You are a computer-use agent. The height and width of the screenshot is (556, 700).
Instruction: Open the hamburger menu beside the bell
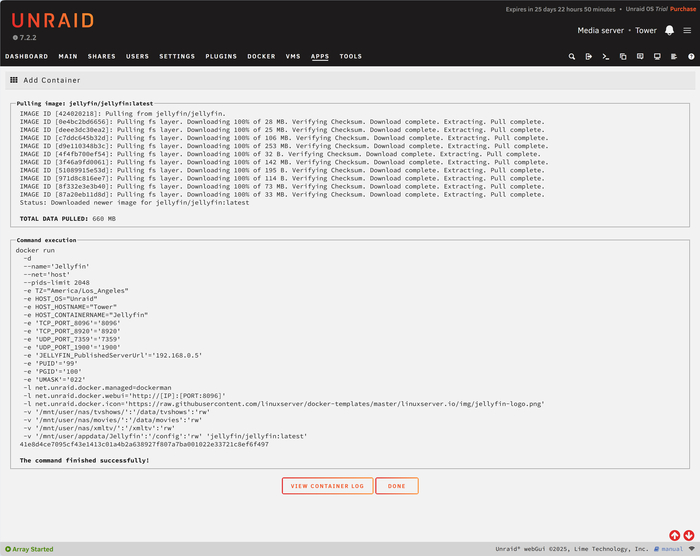(x=687, y=30)
